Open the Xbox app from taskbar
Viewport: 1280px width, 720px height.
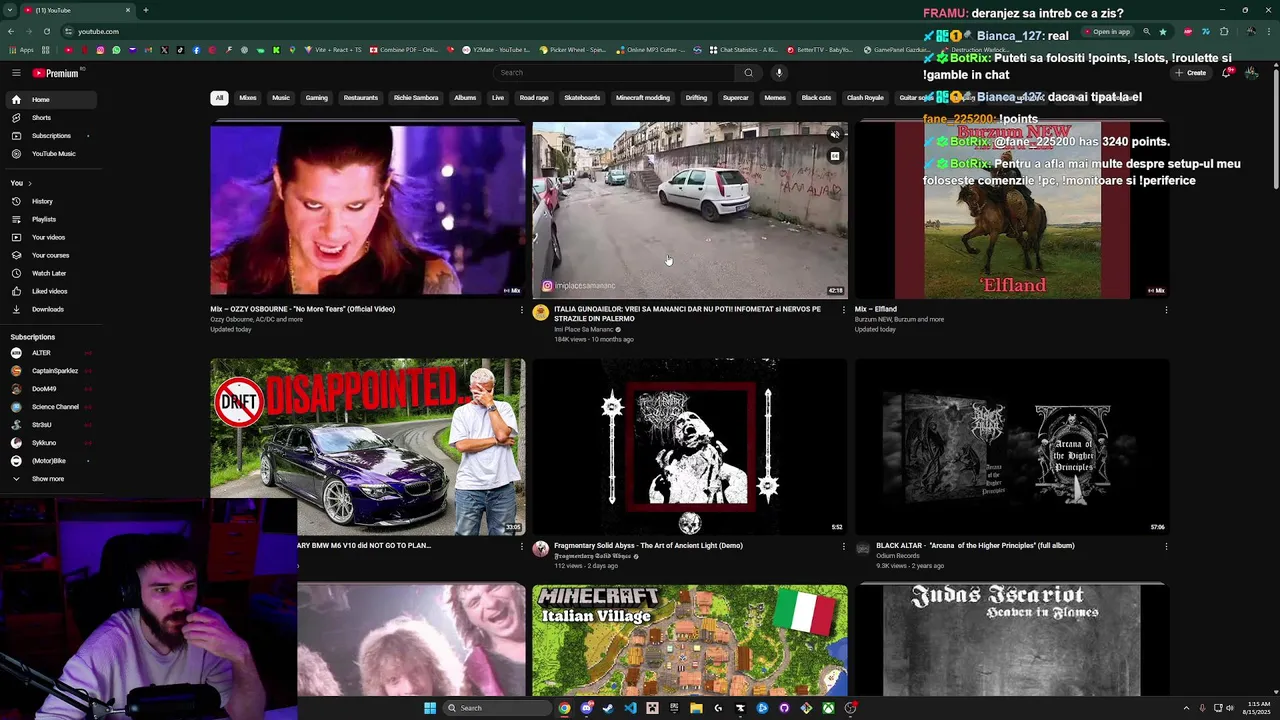click(828, 708)
